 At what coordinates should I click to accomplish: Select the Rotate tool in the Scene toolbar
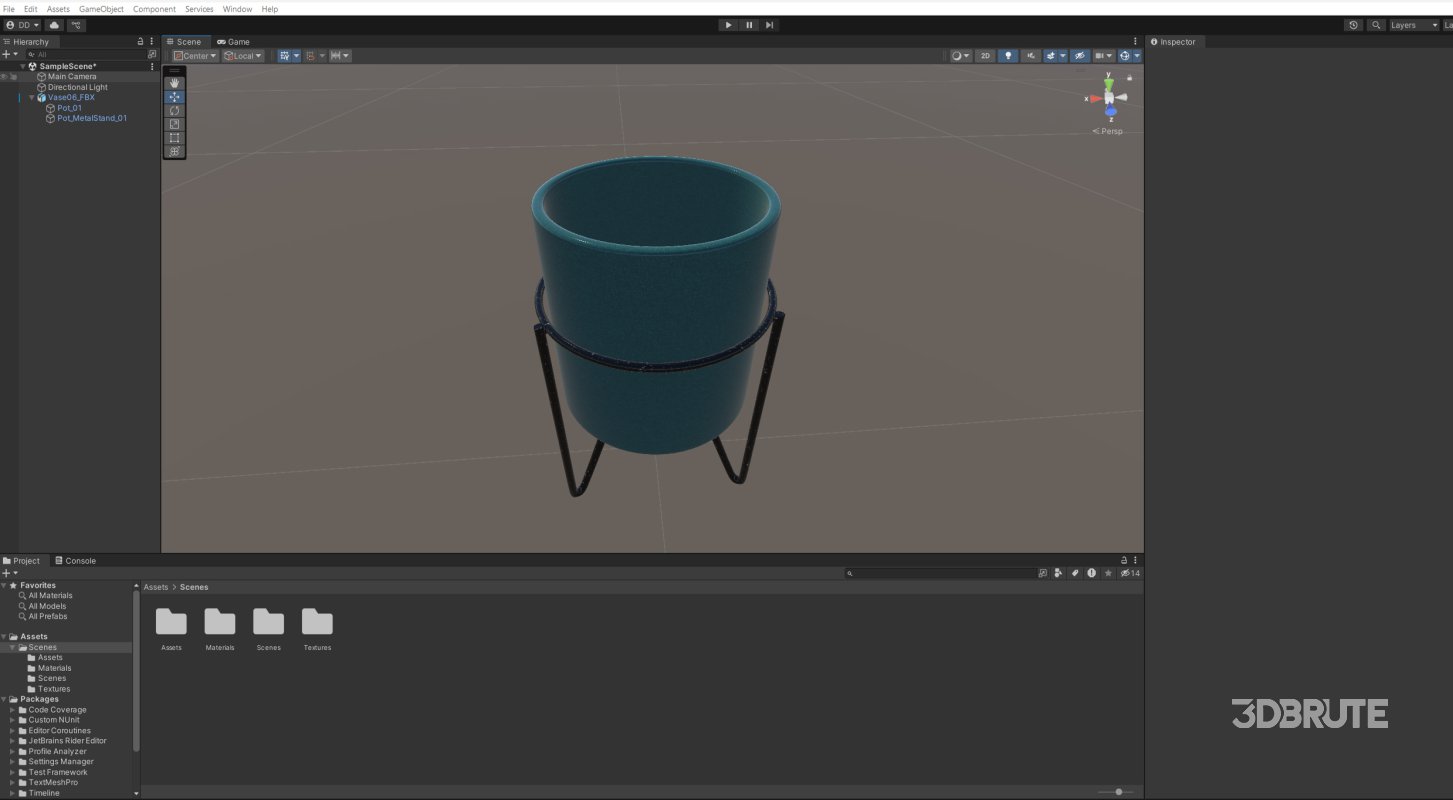(x=174, y=110)
